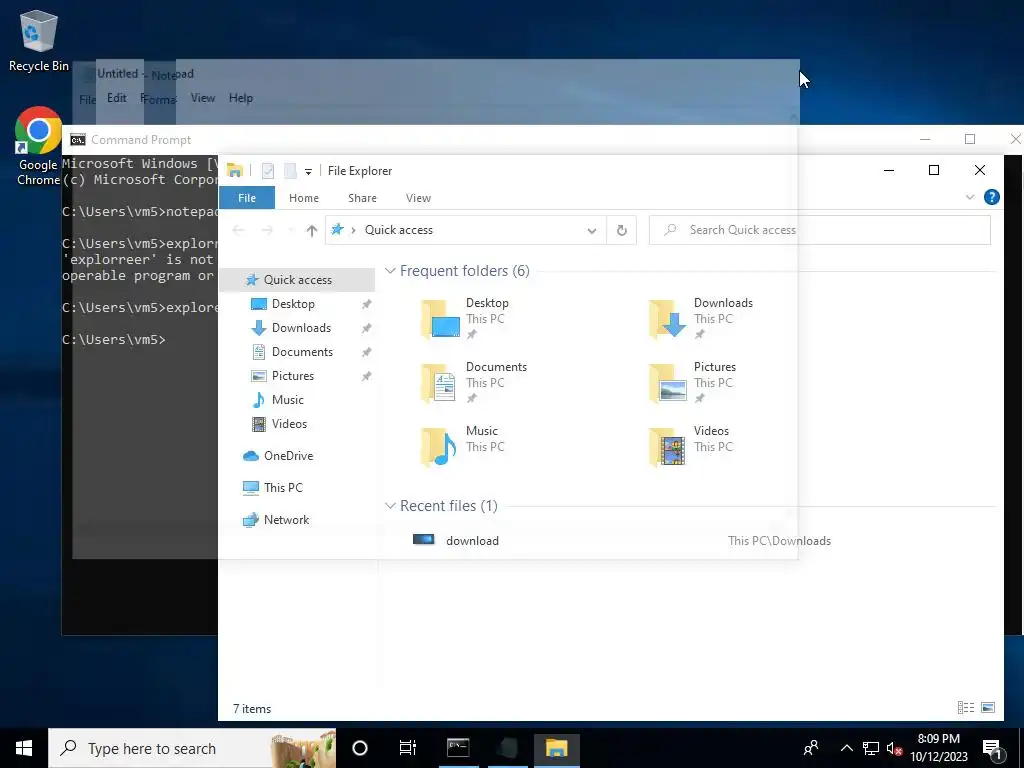Go up one level with the up arrow
This screenshot has width=1024, height=768.
(312, 230)
